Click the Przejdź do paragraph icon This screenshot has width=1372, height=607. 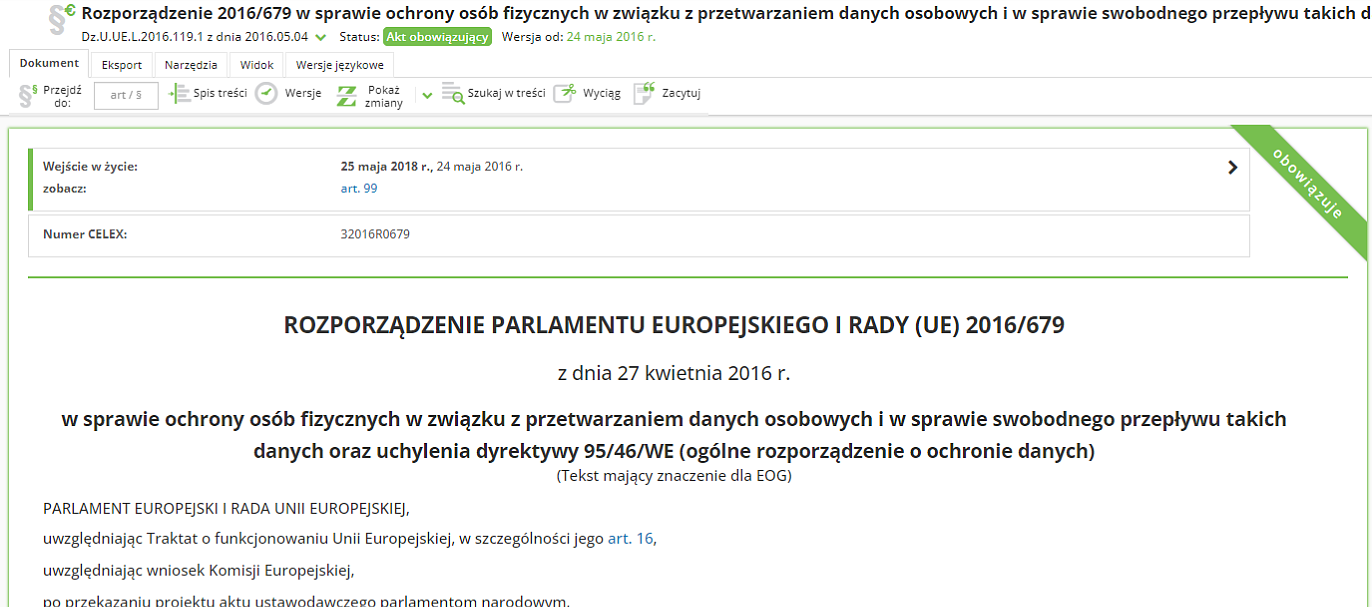coord(28,95)
